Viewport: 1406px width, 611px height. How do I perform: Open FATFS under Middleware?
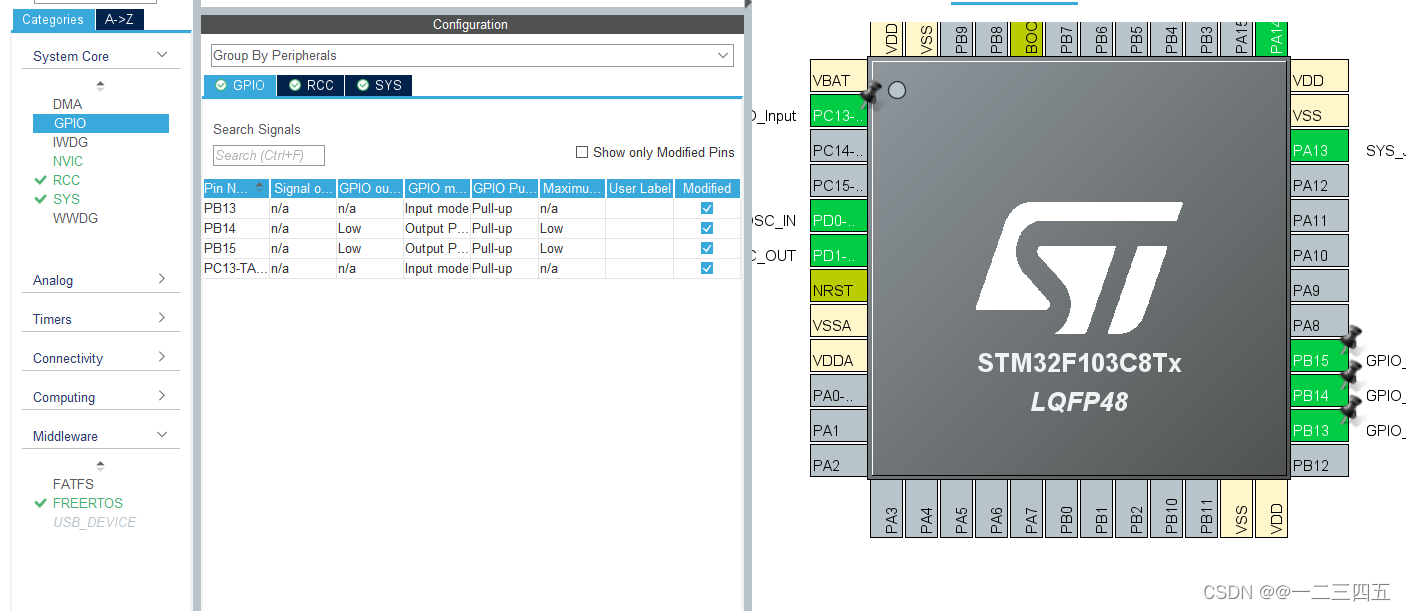tap(73, 484)
